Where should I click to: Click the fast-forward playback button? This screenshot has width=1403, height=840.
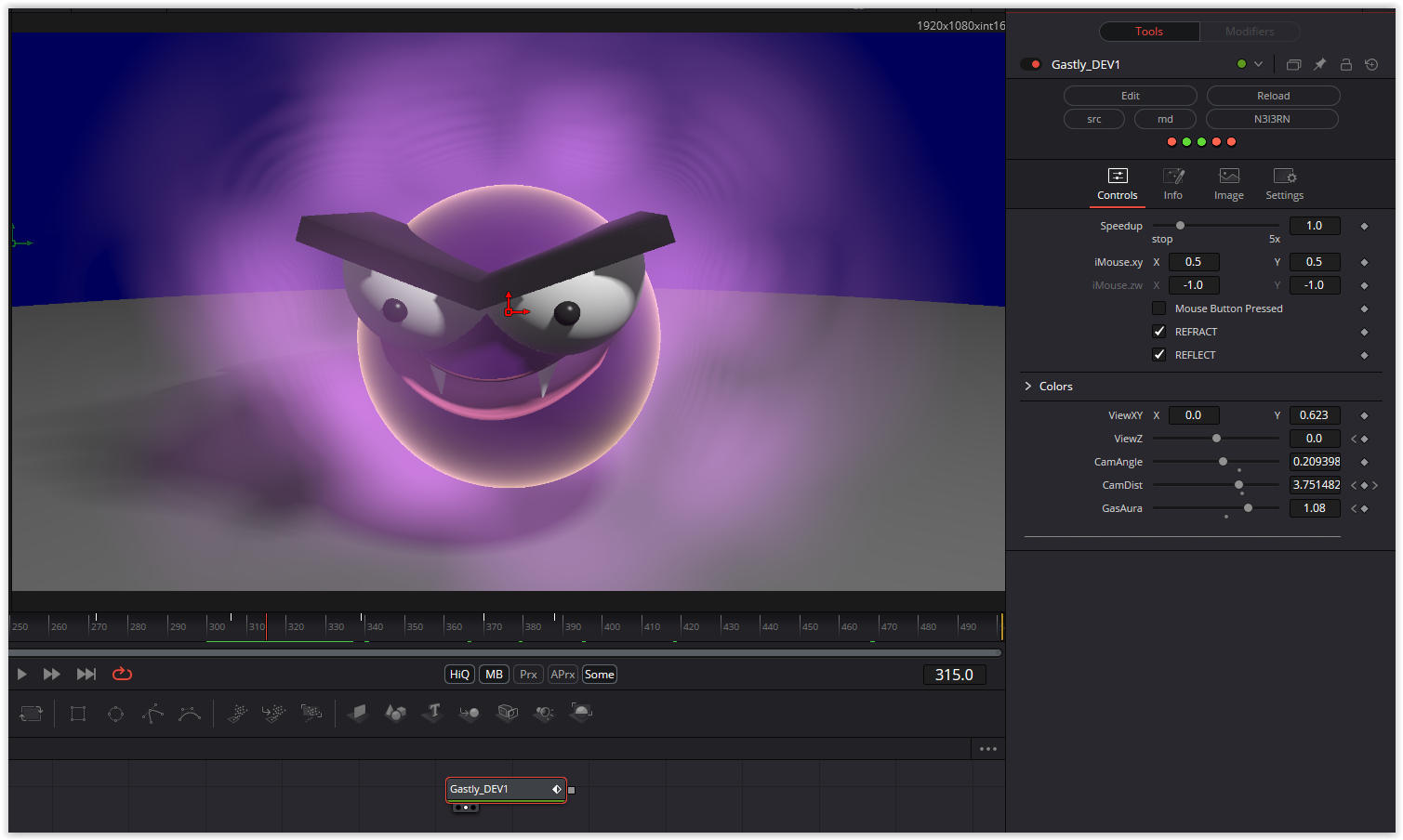[x=52, y=674]
